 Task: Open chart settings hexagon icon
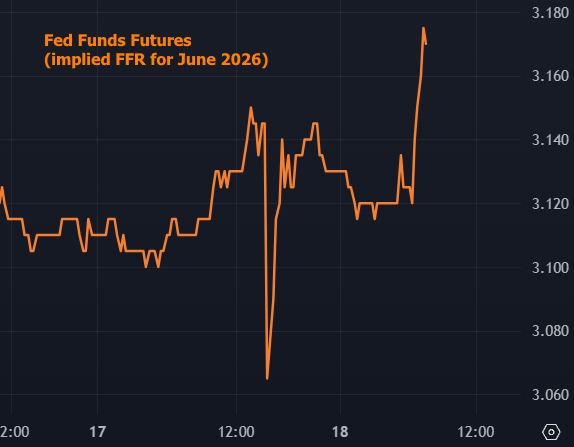click(x=551, y=432)
